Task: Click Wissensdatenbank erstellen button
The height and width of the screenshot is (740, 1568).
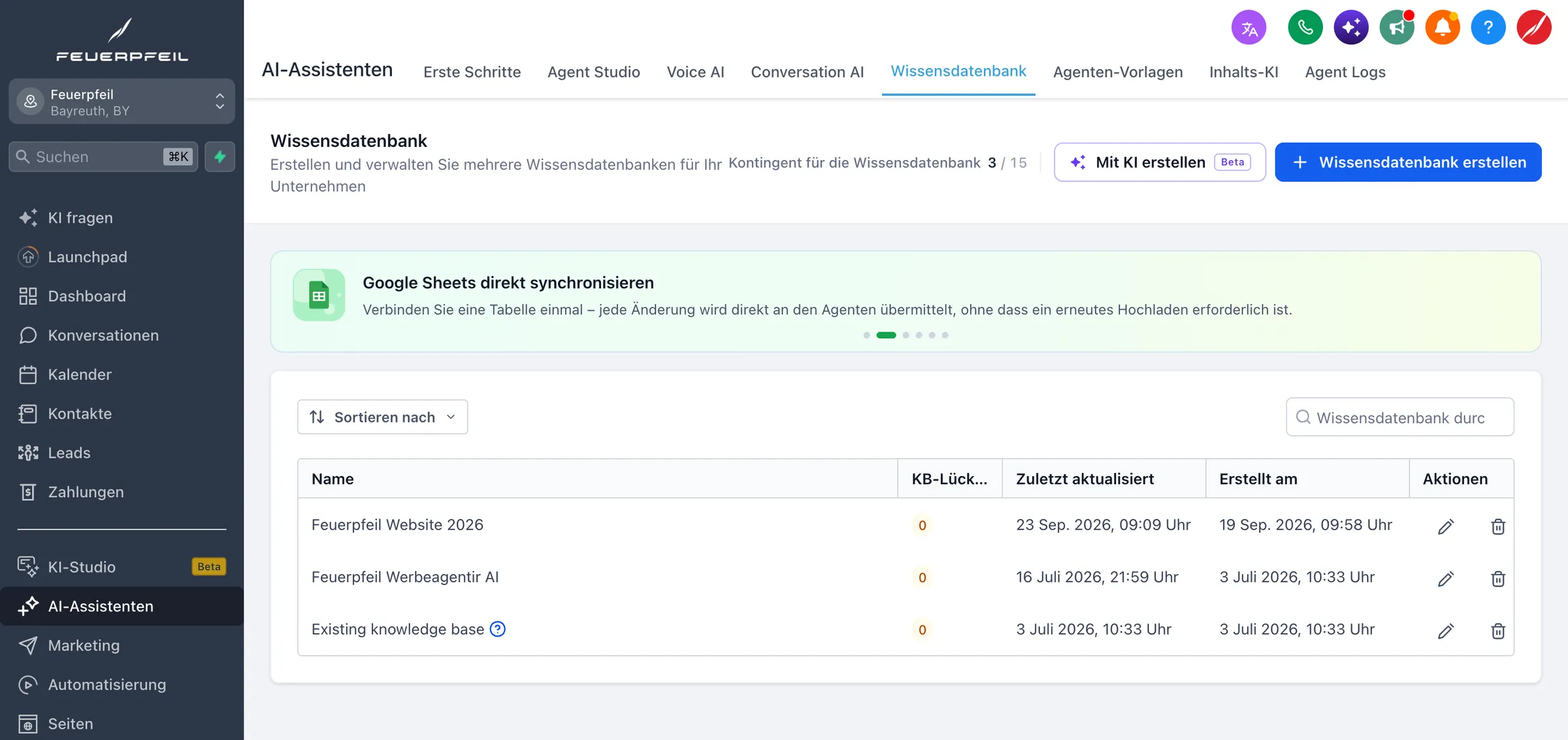Action: (x=1408, y=162)
